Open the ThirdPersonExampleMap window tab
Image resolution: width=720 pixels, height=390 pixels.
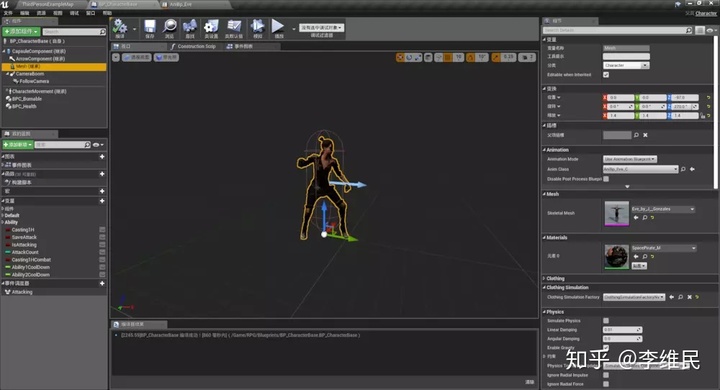(x=47, y=4)
